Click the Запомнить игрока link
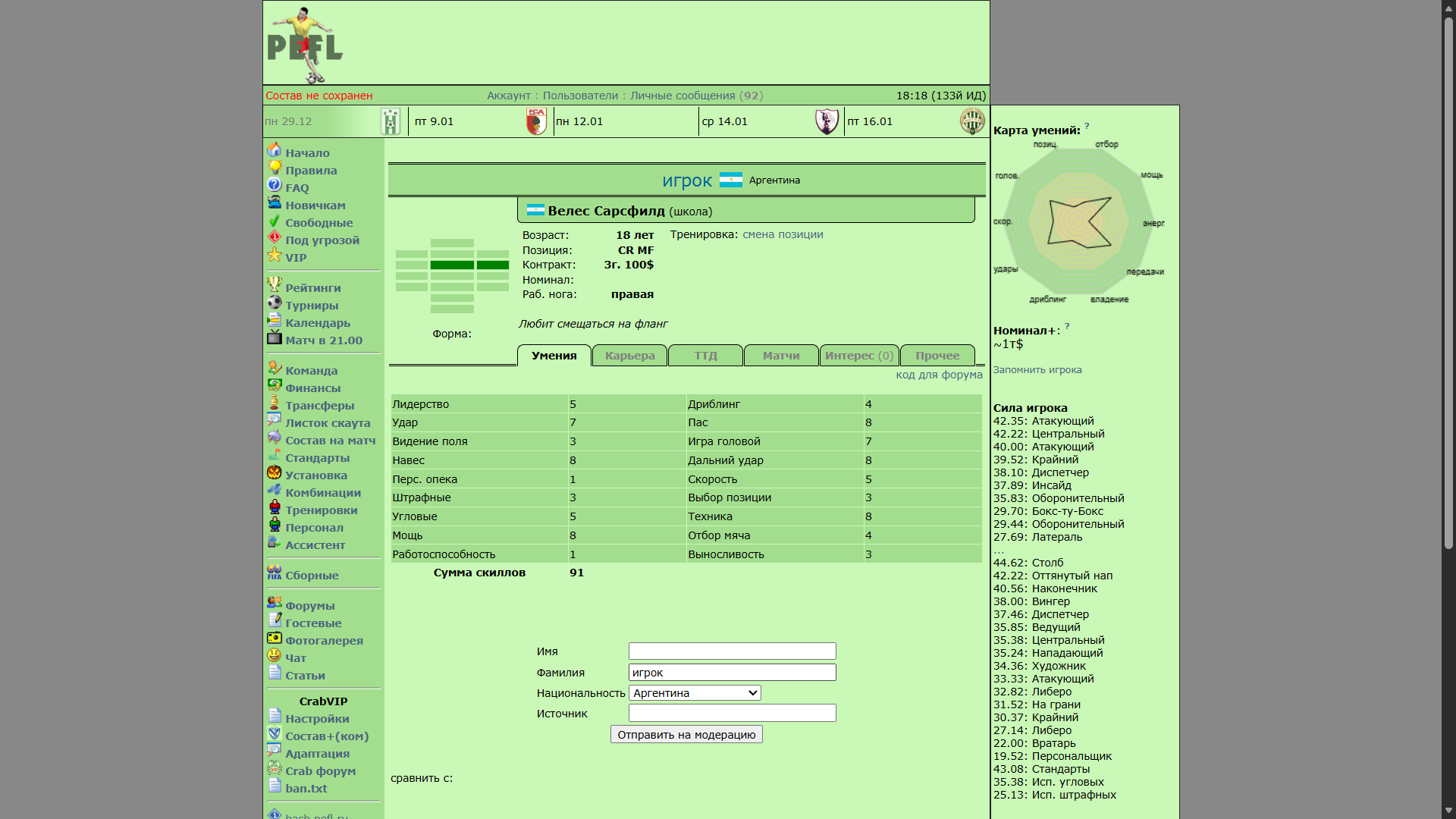1456x819 pixels. click(1037, 370)
